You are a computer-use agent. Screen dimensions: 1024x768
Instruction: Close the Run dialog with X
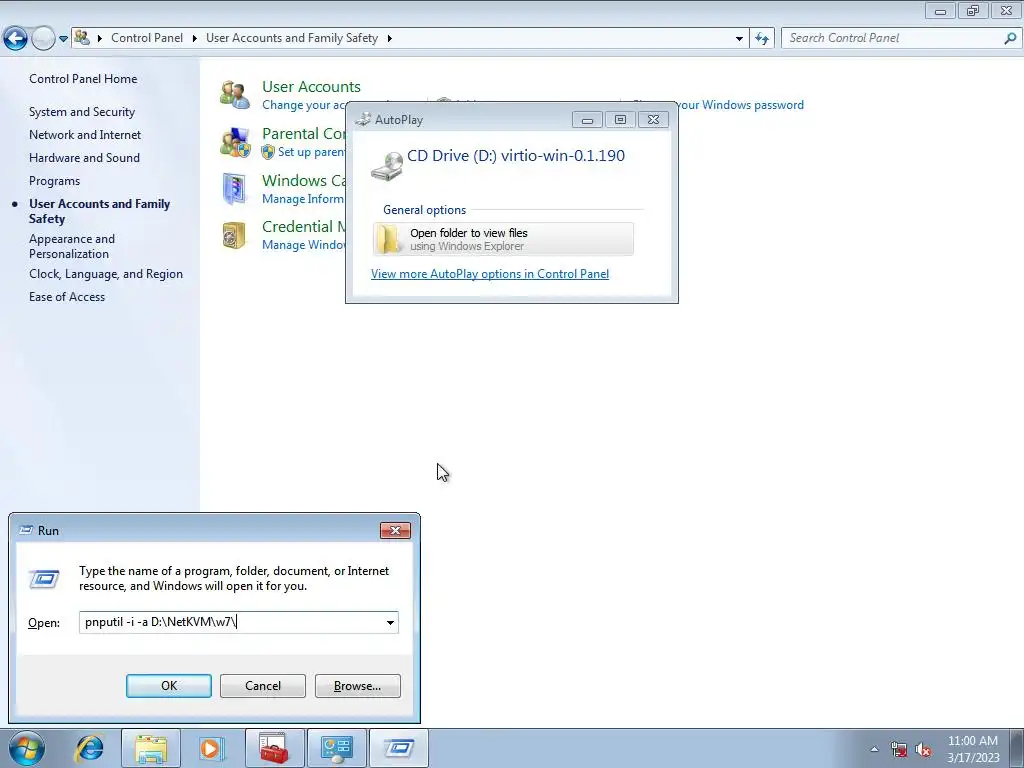click(x=395, y=530)
